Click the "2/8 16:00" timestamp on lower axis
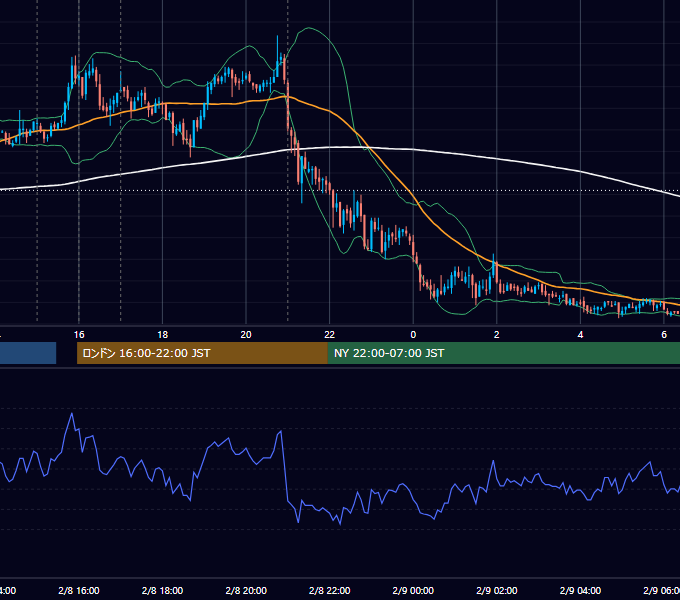680x600 pixels. [79, 590]
